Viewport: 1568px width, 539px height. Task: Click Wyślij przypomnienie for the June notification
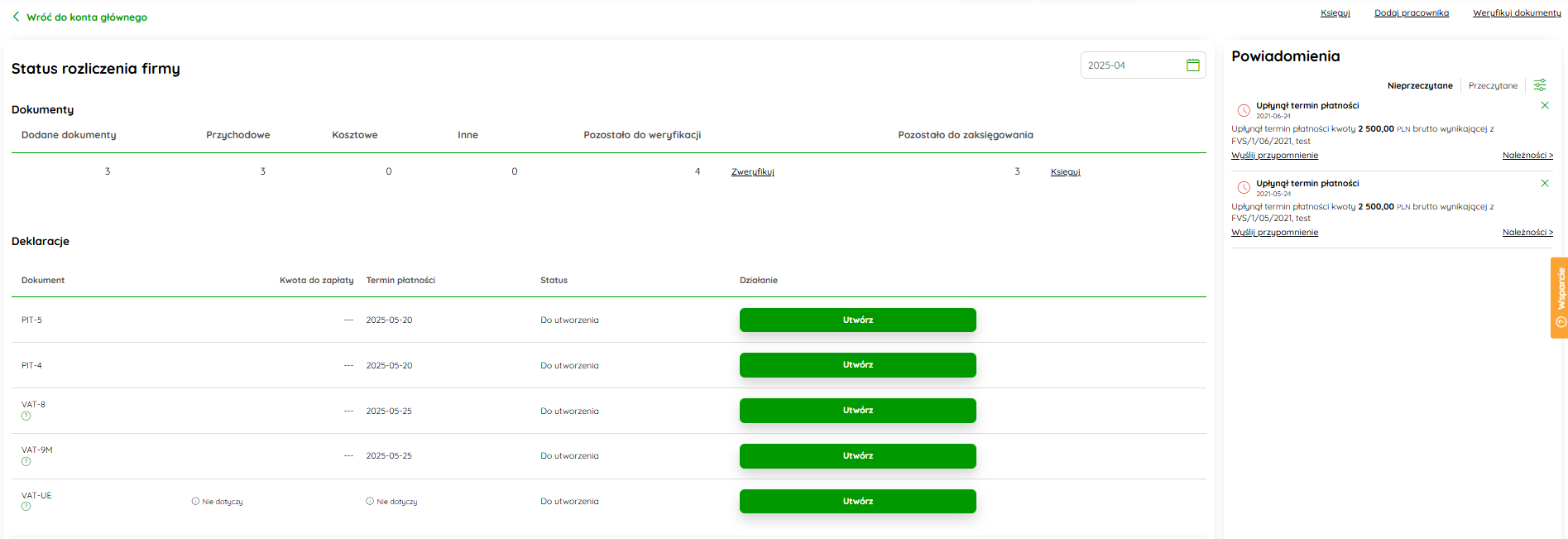(1274, 156)
